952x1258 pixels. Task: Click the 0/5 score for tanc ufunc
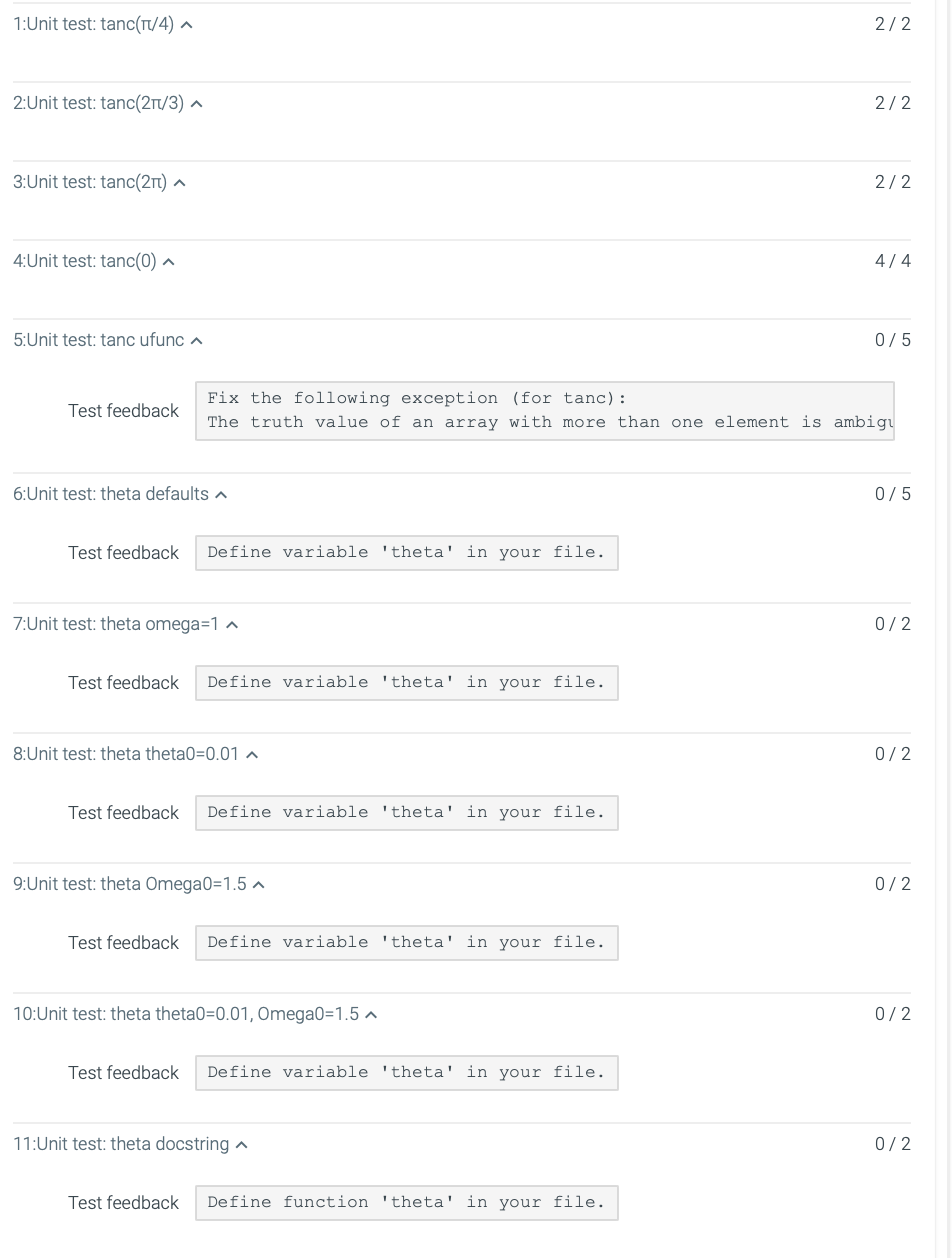893,340
